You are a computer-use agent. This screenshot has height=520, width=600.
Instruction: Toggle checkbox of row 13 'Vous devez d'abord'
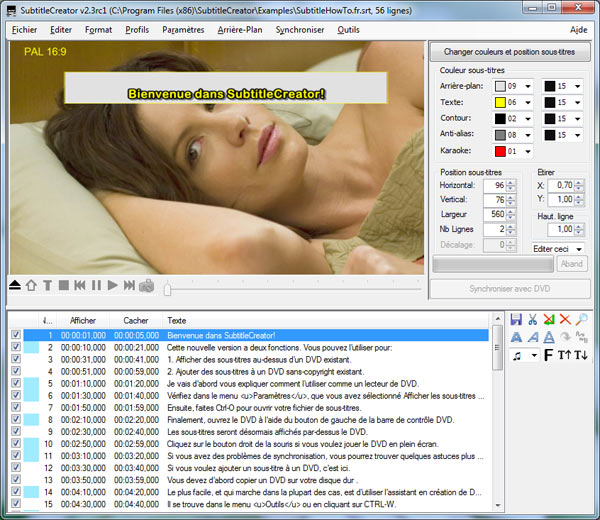tap(16, 479)
